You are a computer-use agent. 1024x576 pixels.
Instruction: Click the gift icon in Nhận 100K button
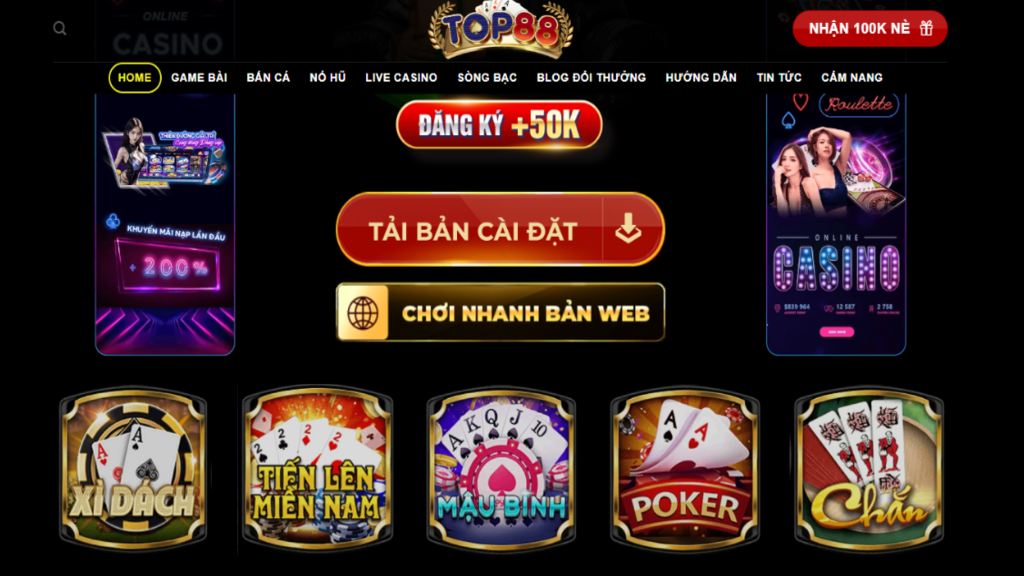[x=926, y=28]
